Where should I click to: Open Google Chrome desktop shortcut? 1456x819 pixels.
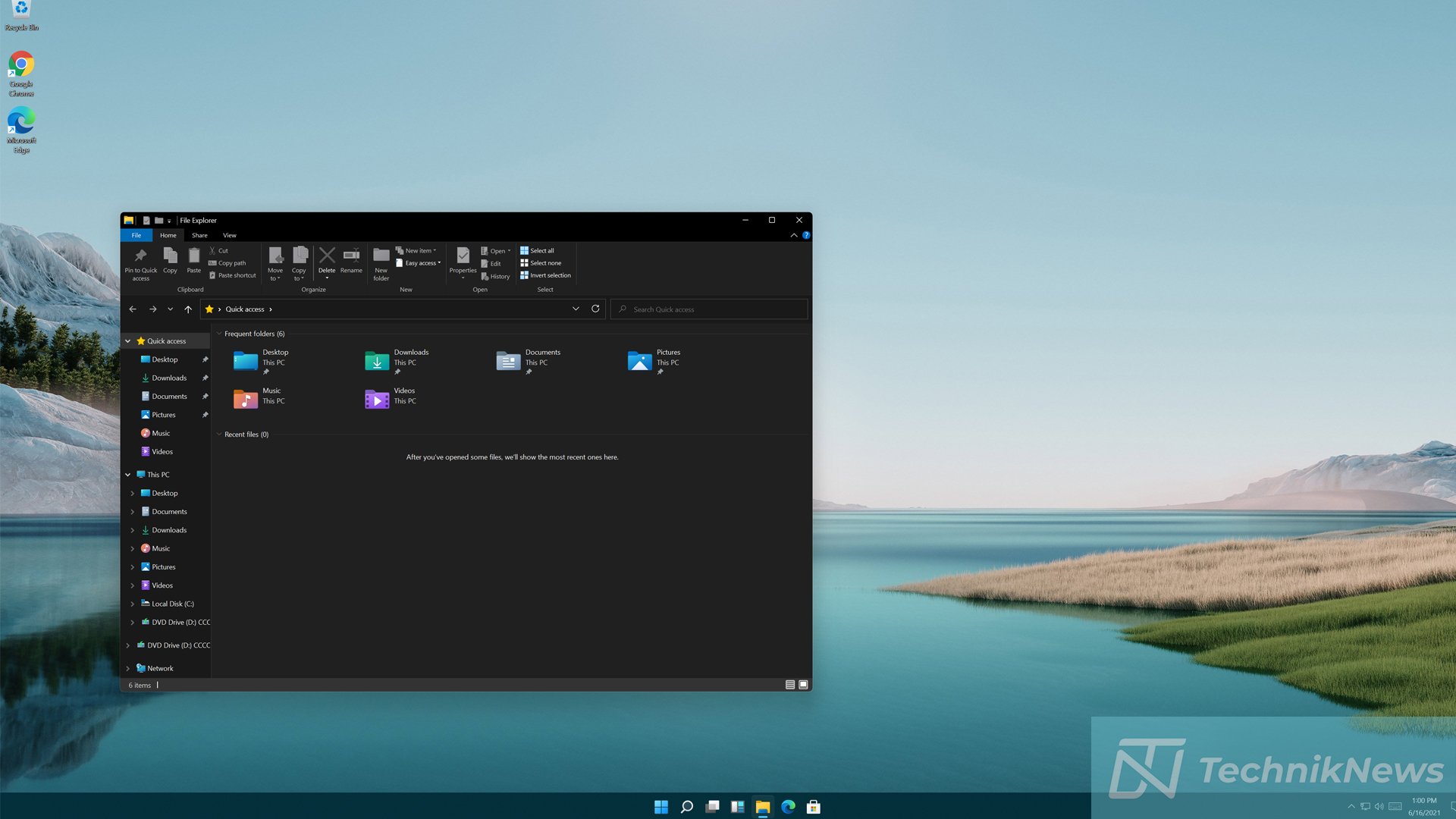21,74
